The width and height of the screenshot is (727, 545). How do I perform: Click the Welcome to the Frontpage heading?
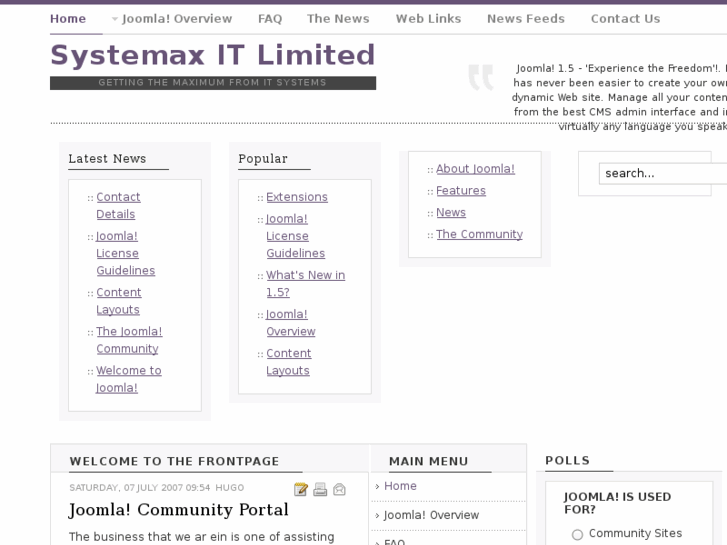[x=174, y=462]
